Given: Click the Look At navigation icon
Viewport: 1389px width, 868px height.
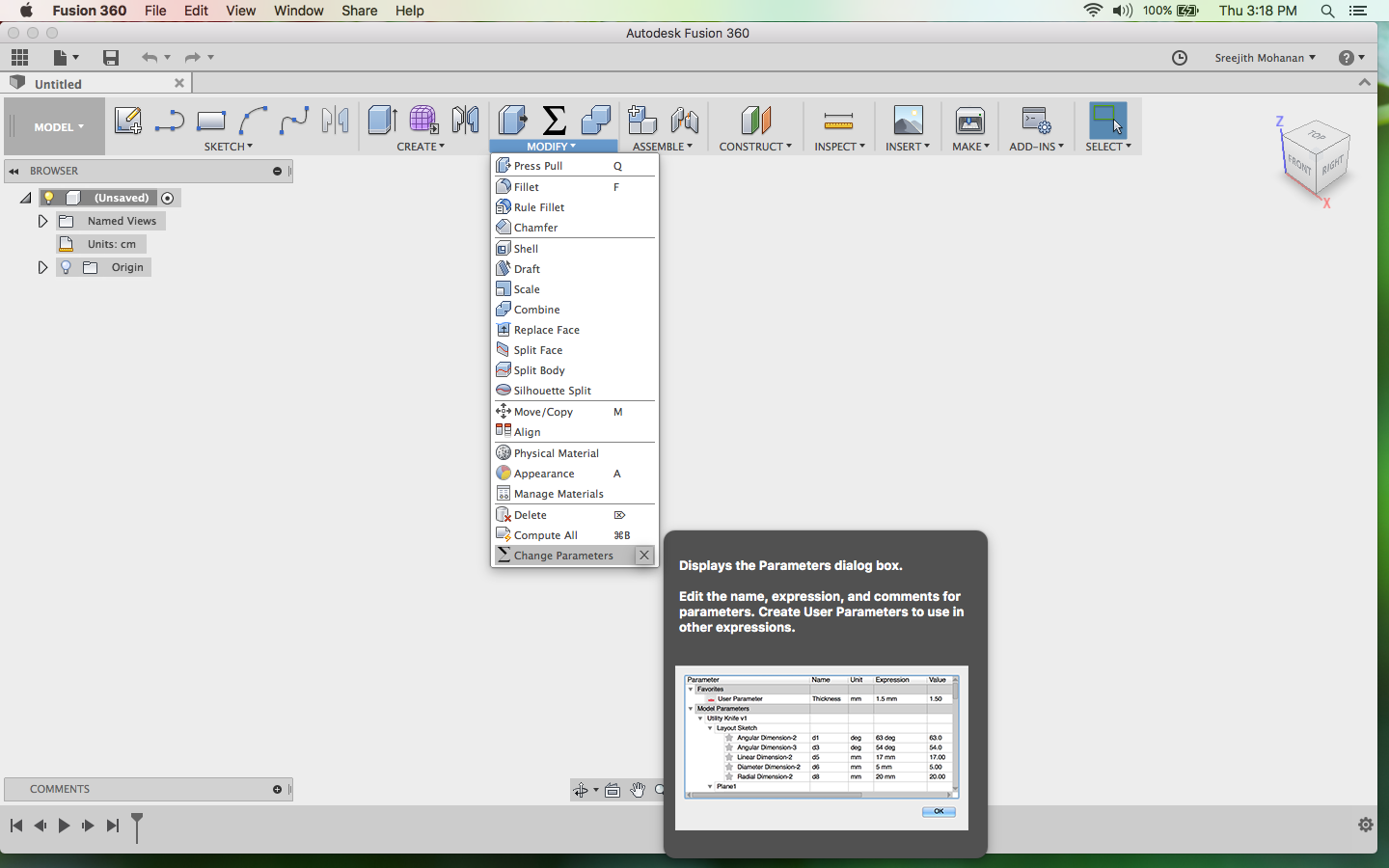Looking at the screenshot, I should [613, 791].
